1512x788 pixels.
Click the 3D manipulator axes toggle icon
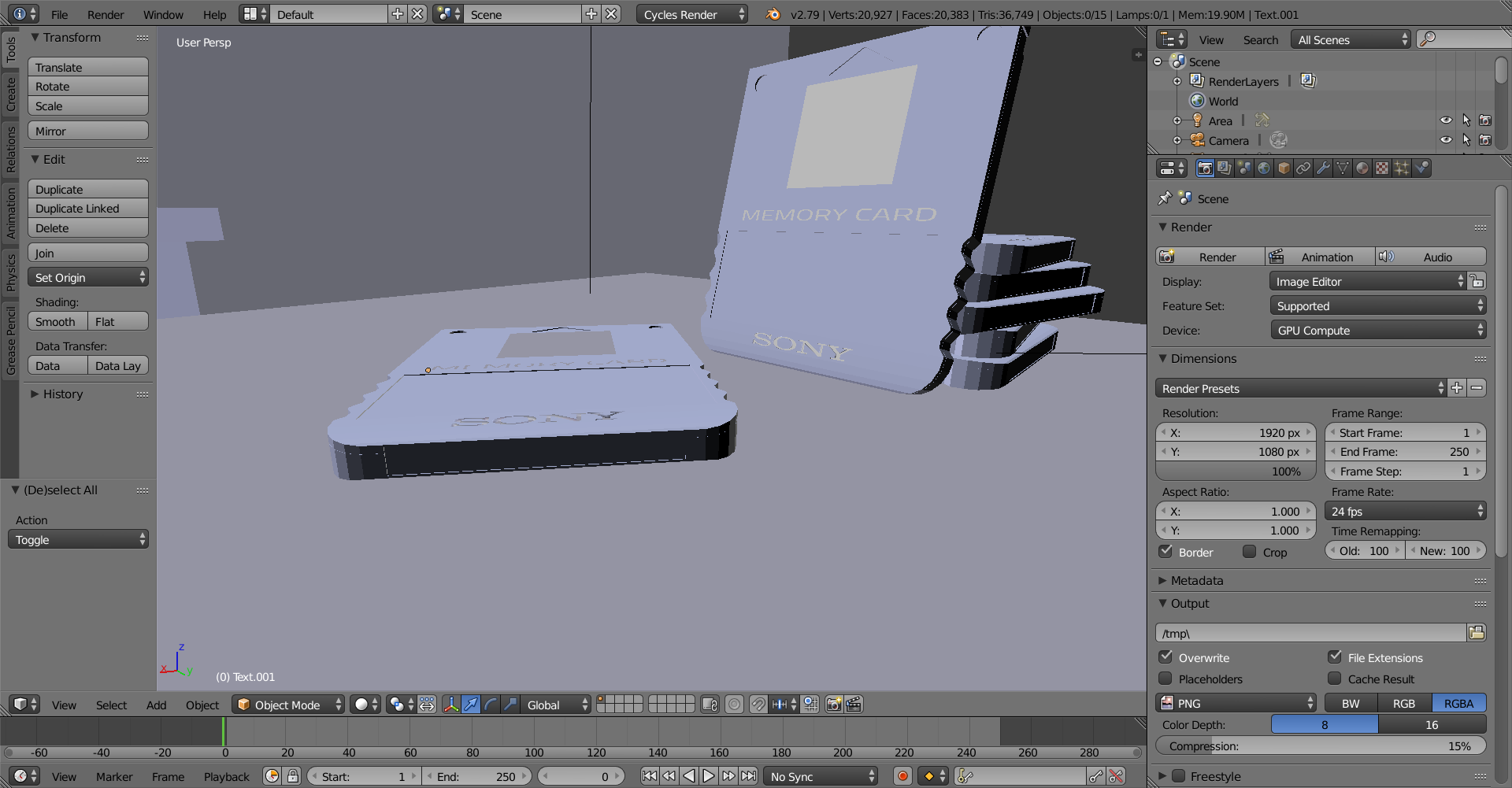click(451, 705)
